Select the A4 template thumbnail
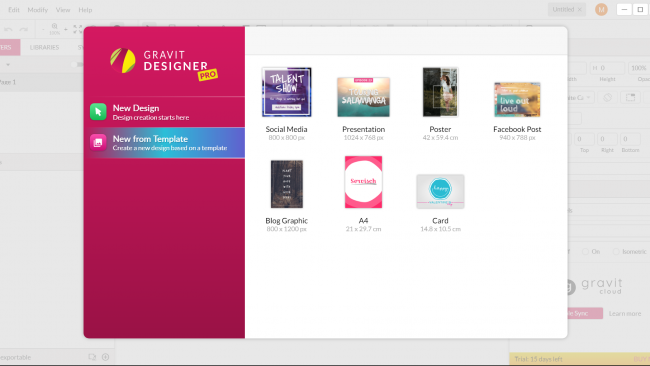The height and width of the screenshot is (366, 650). tap(364, 182)
